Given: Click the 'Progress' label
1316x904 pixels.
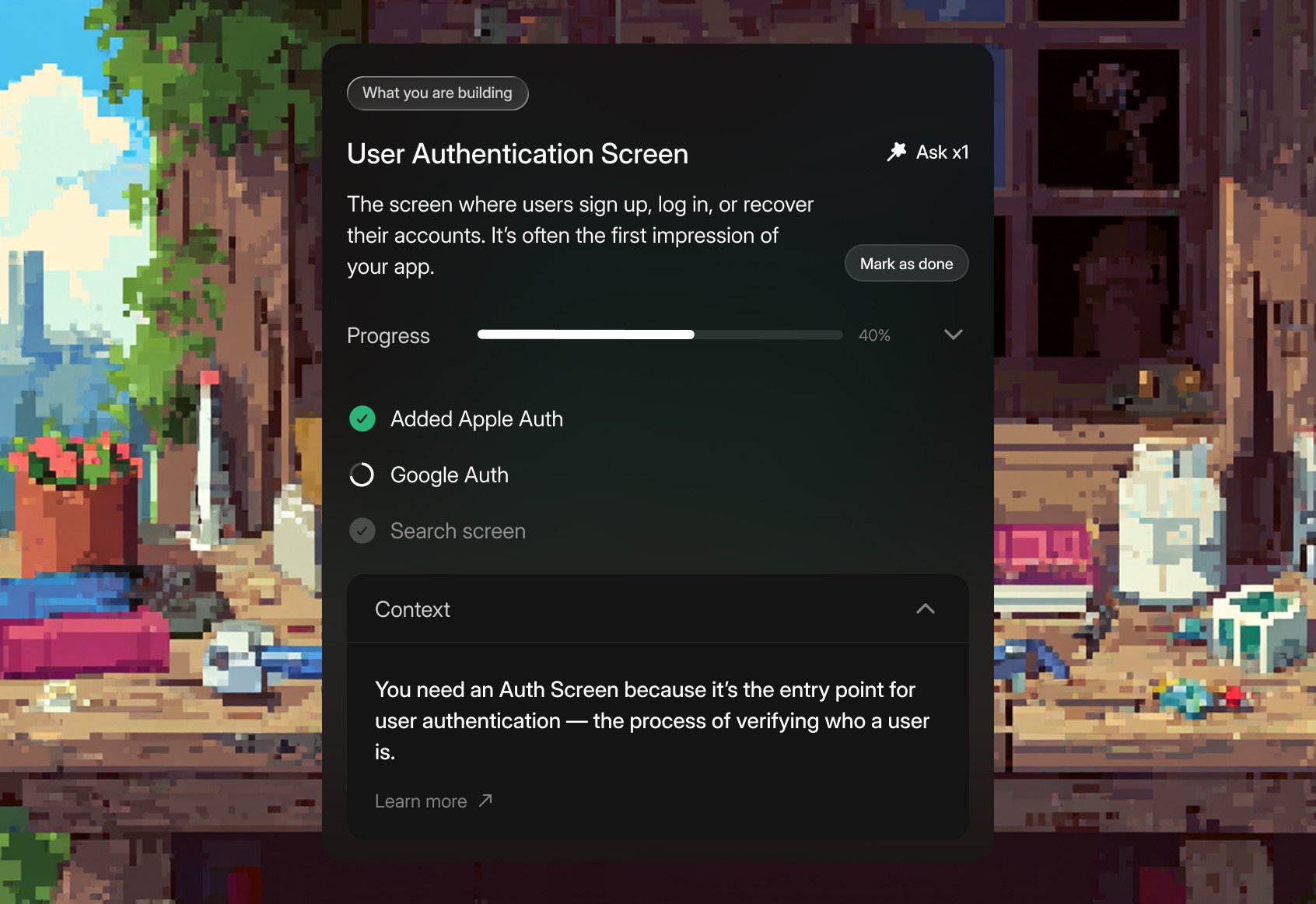Looking at the screenshot, I should 388,336.
